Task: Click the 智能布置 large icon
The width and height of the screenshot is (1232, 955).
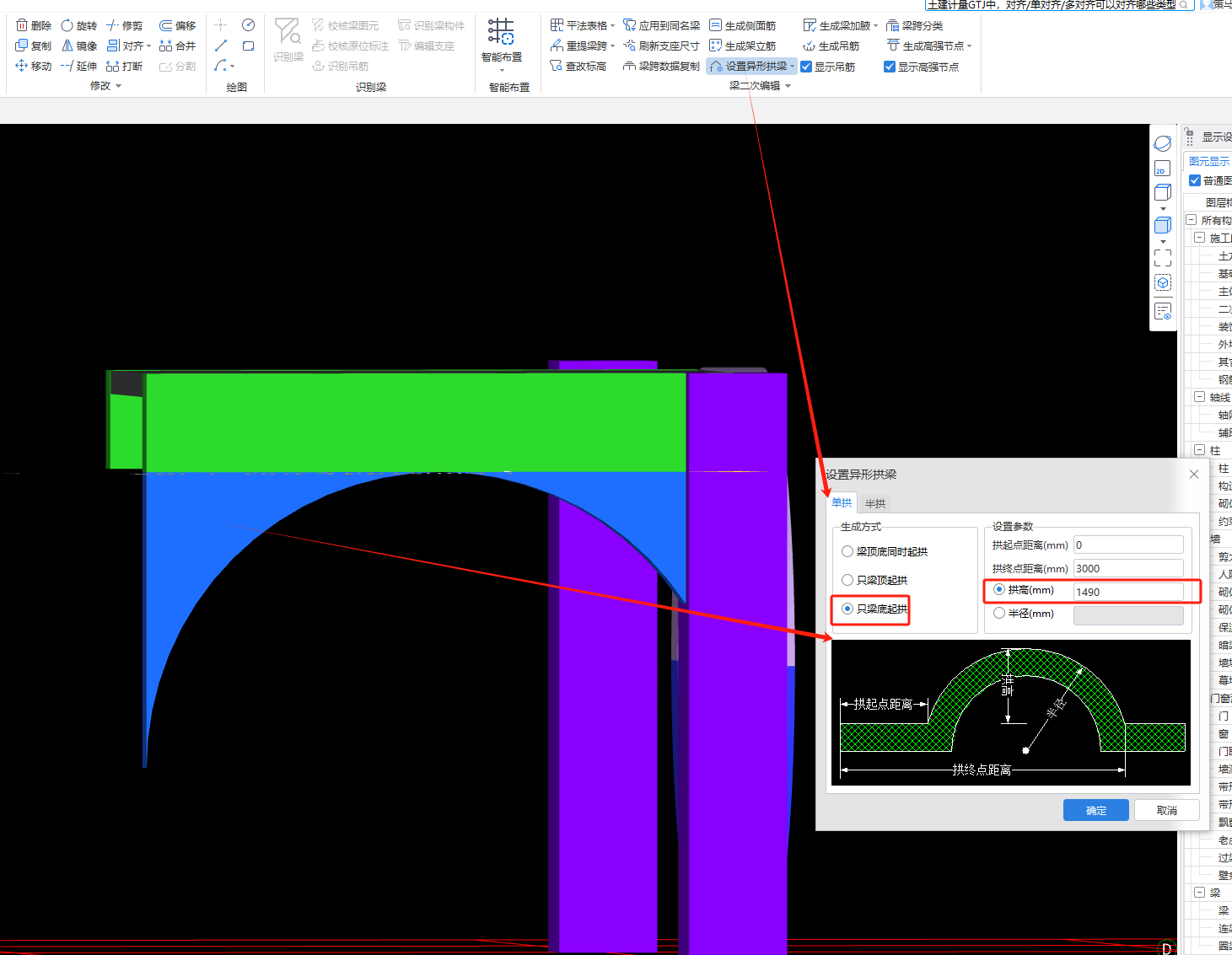Action: [x=501, y=32]
